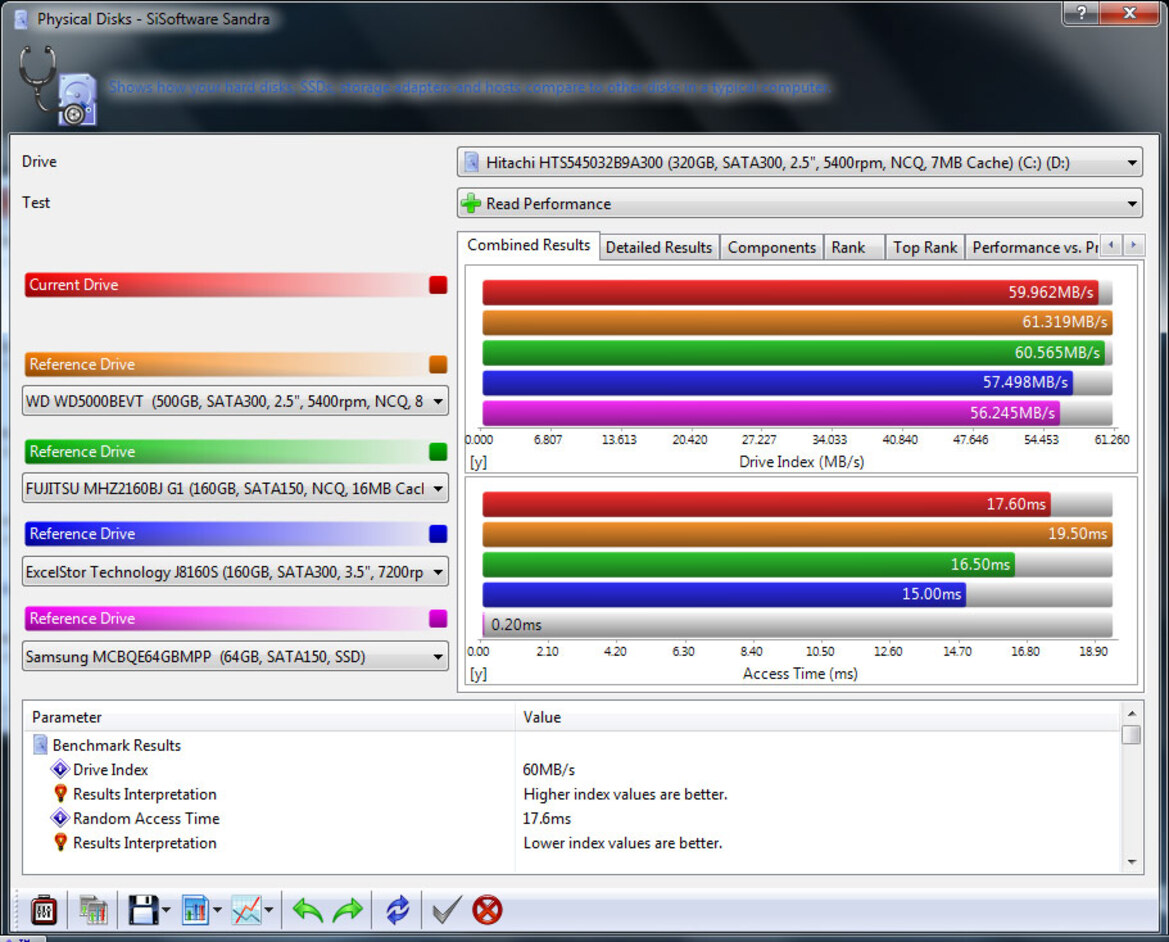Click the magenta Reference Drive color swatch
The height and width of the screenshot is (942, 1169).
click(x=438, y=619)
